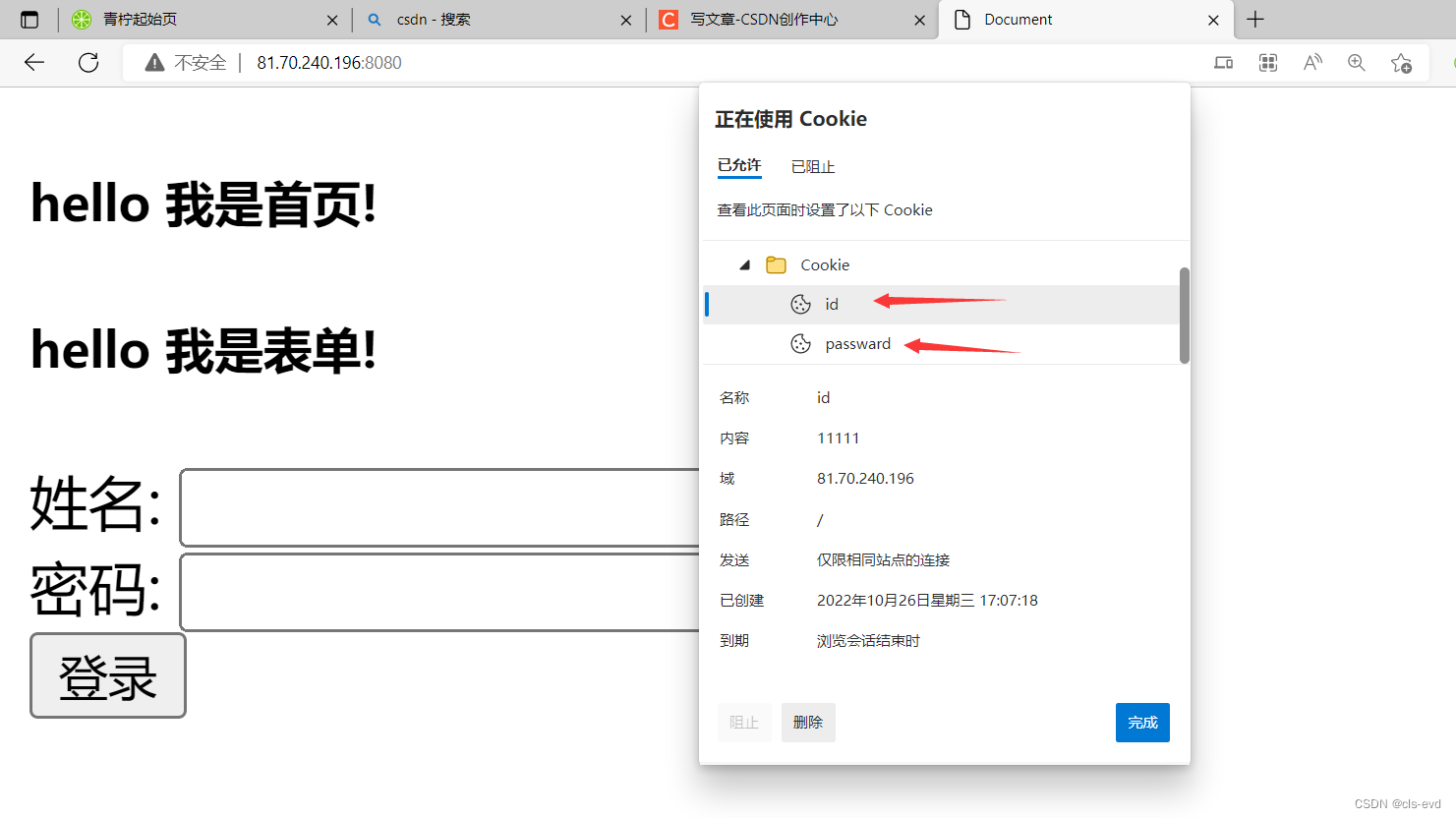Click the 姓名: form label

(95, 504)
